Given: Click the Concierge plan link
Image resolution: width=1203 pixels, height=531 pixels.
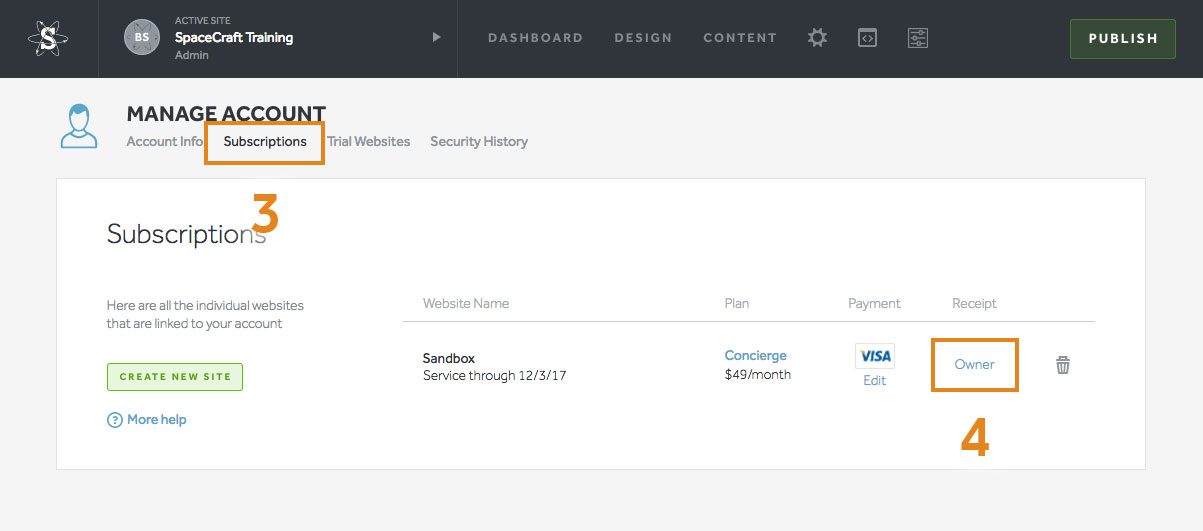Looking at the screenshot, I should [756, 355].
